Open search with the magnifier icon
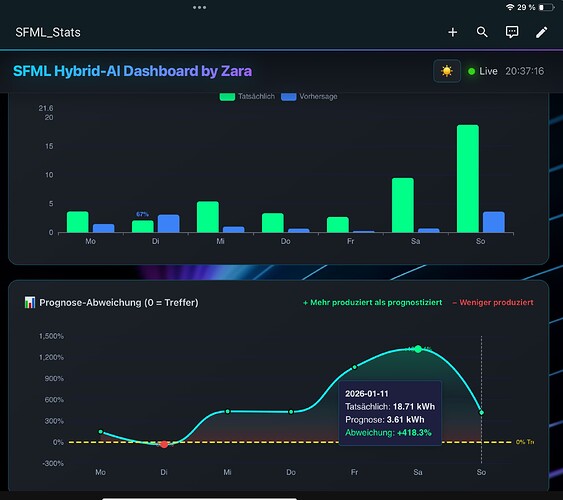The height and width of the screenshot is (500, 563). [482, 32]
